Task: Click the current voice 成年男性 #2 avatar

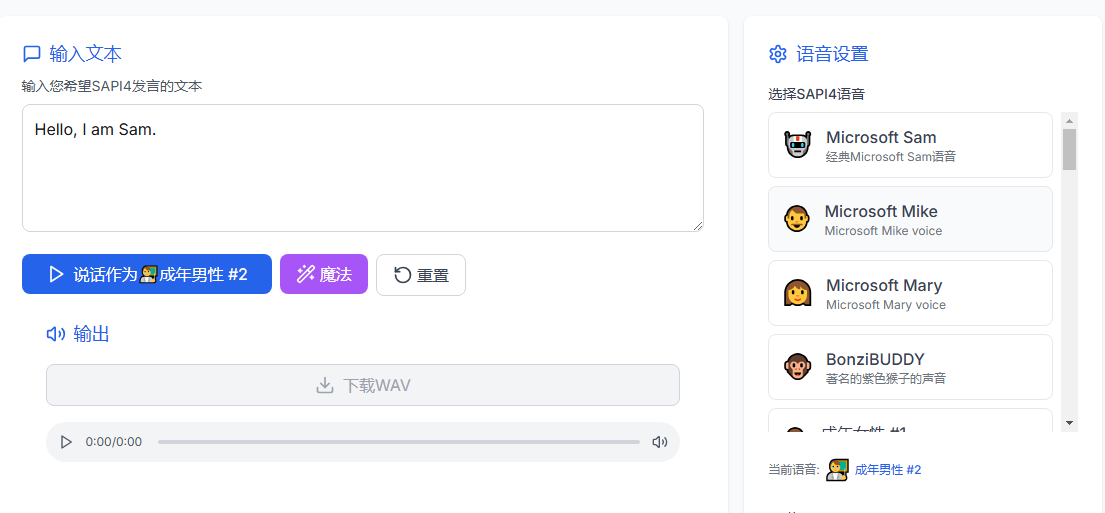Action: click(x=837, y=469)
